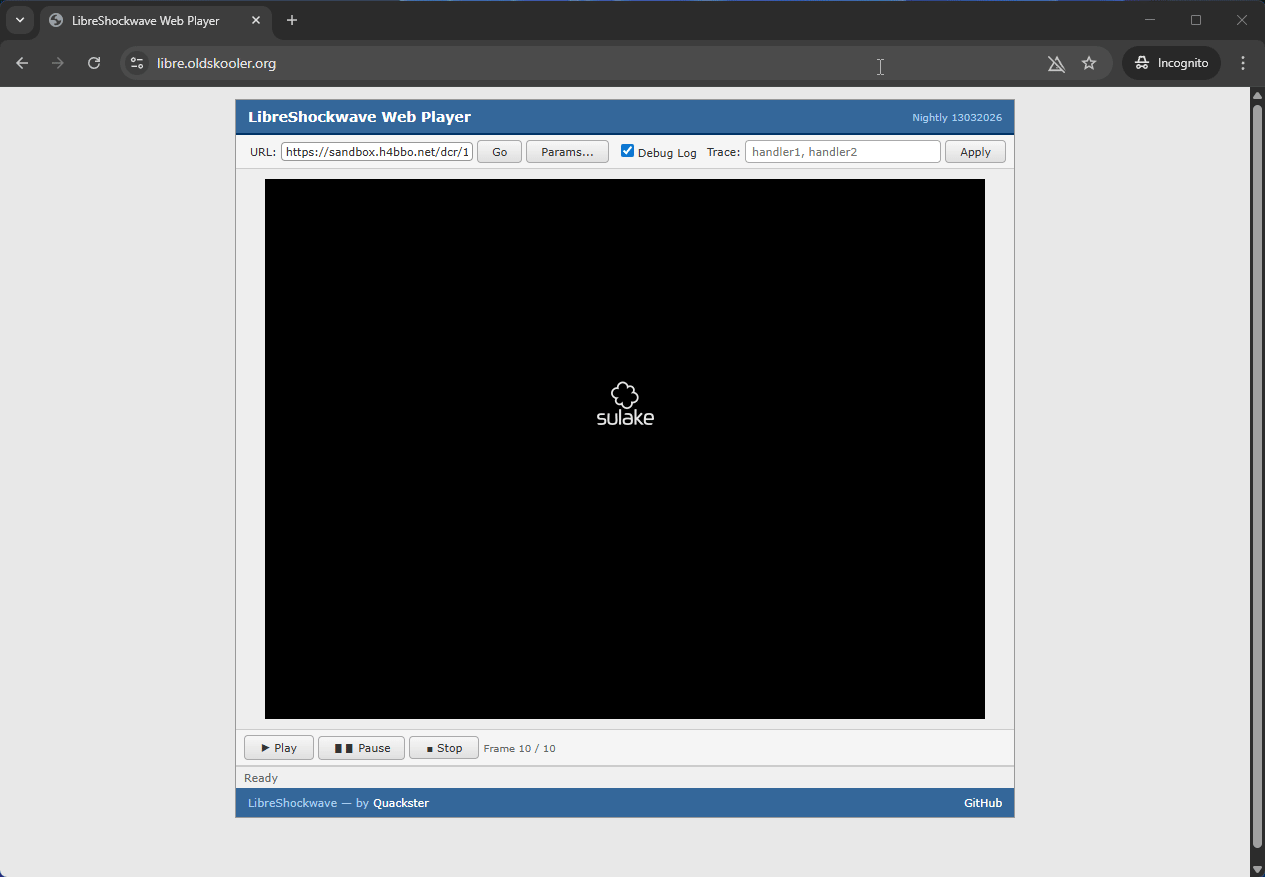Screen dimensions: 1265x877
Task: Open the tab search dropdown arrow
Action: 19,20
